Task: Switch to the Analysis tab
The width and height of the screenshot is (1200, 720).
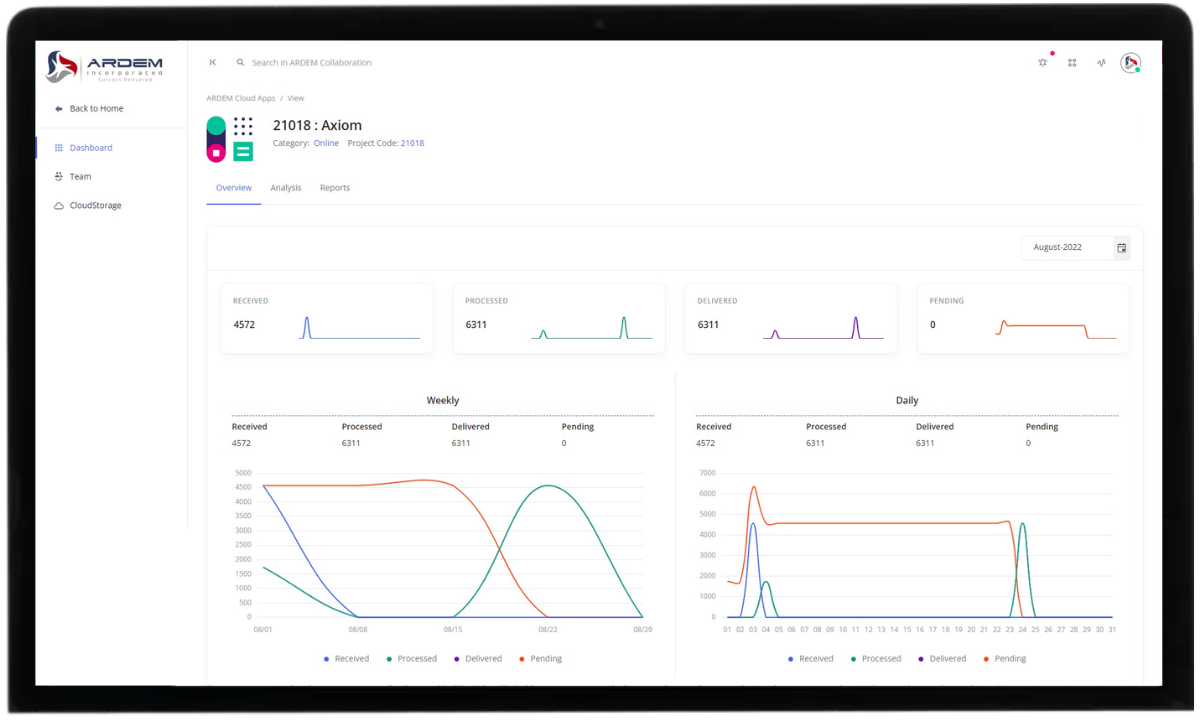Action: (285, 188)
